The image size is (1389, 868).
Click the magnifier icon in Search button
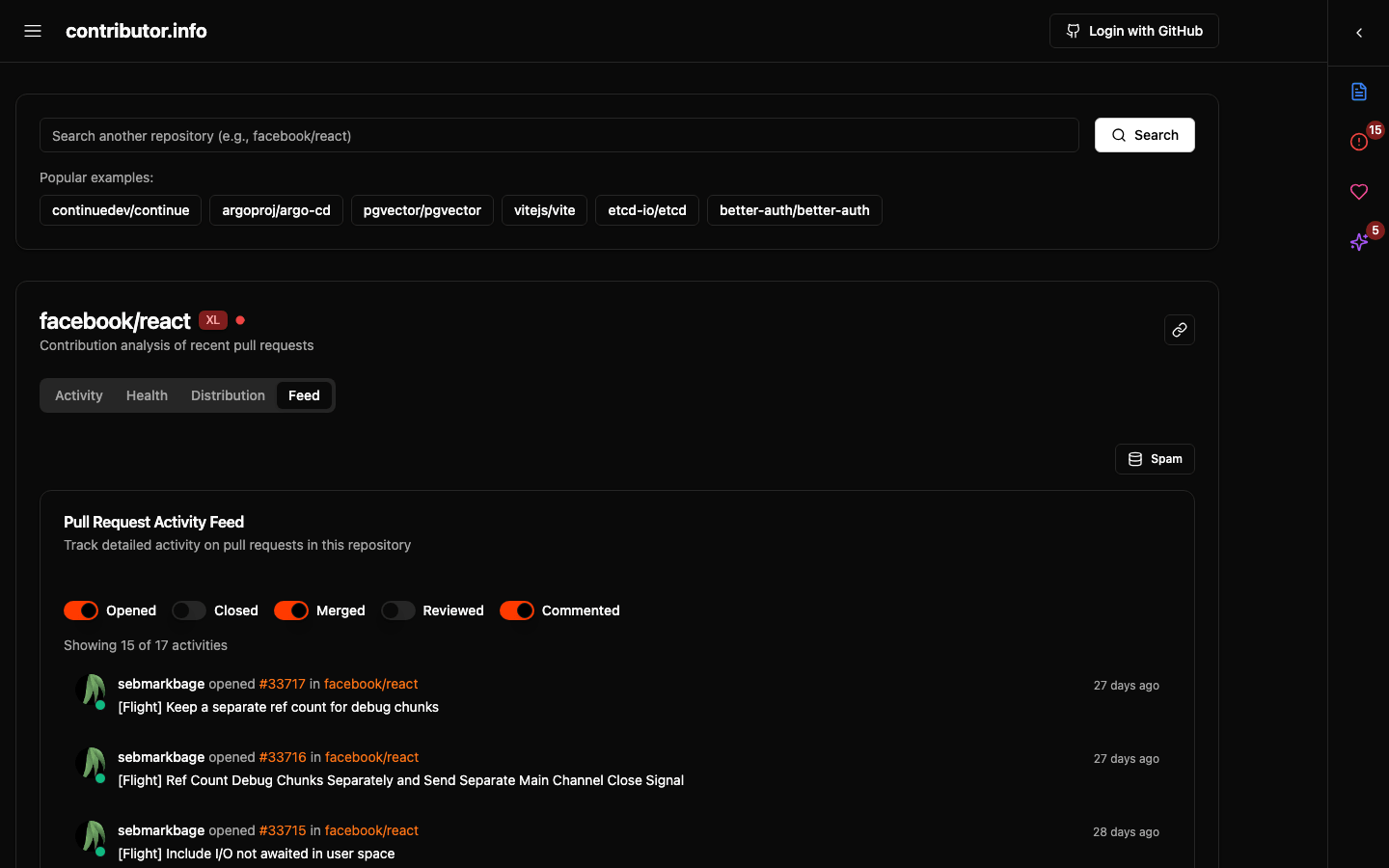tap(1118, 135)
